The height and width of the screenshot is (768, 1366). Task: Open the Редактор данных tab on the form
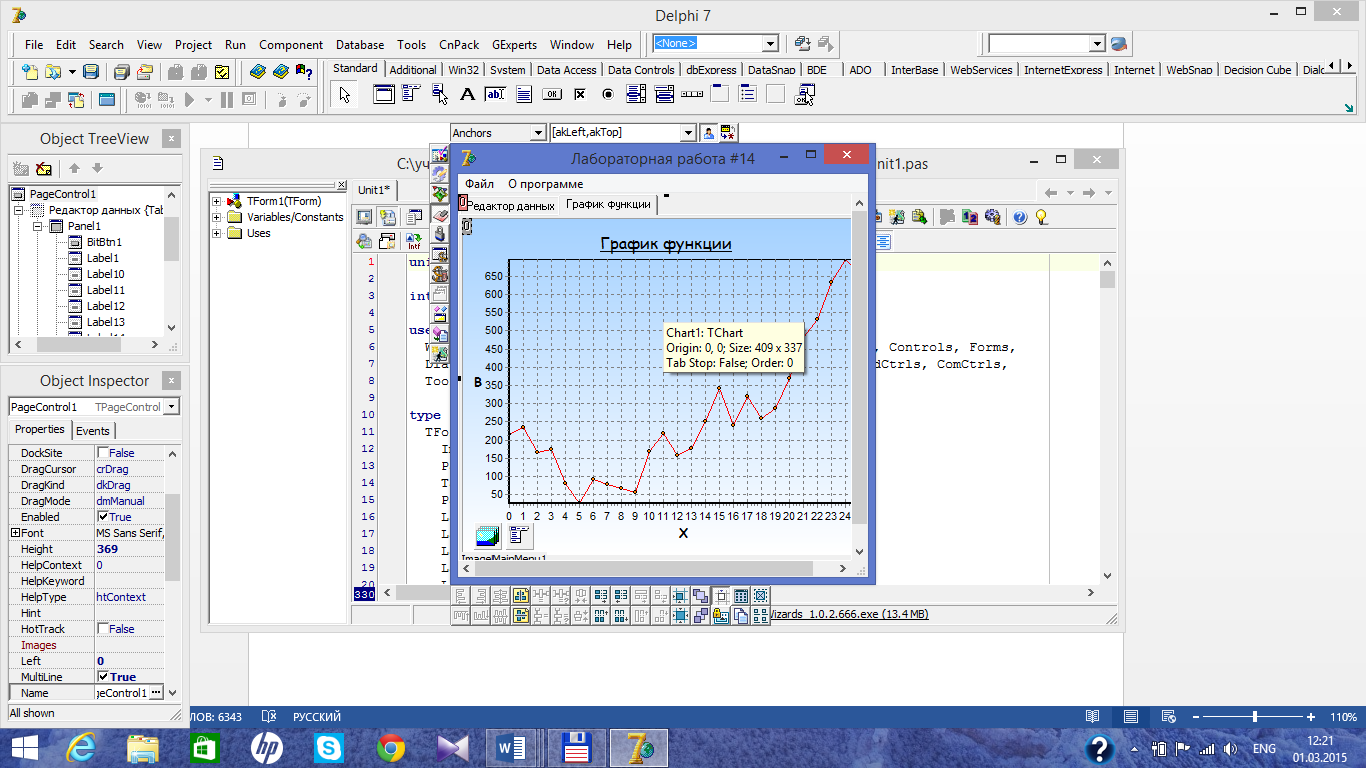(x=511, y=205)
